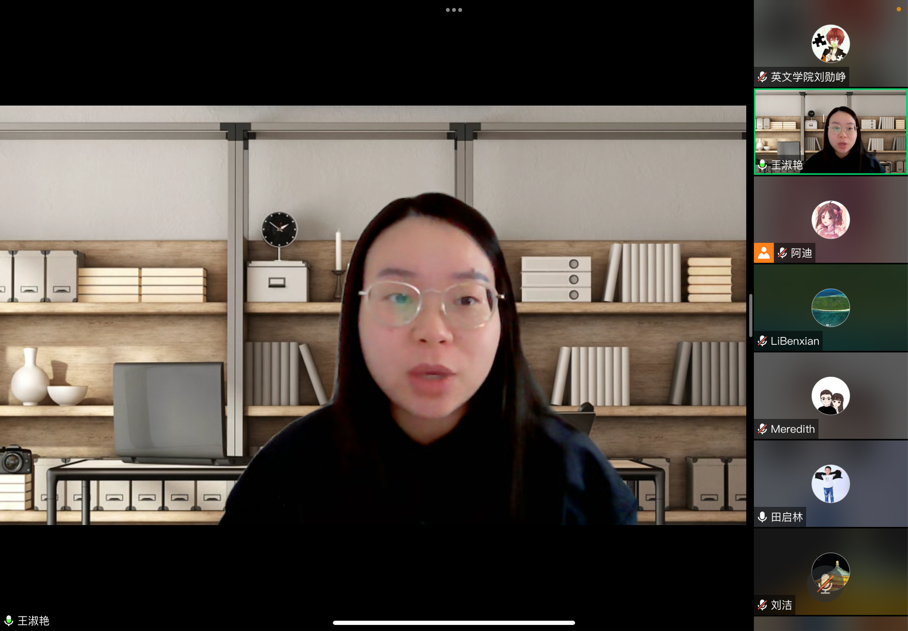Click the muted mic icon beside 英文学院刘勋峥
This screenshot has width=908, height=631.
point(763,77)
